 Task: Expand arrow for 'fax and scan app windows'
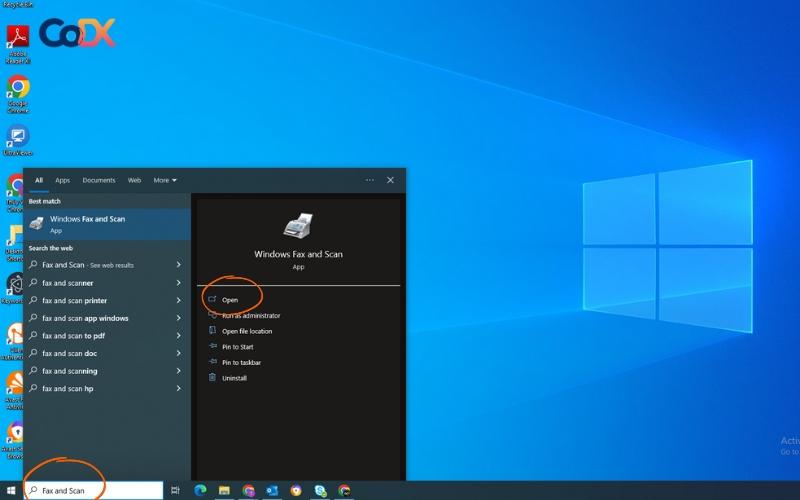coord(179,318)
